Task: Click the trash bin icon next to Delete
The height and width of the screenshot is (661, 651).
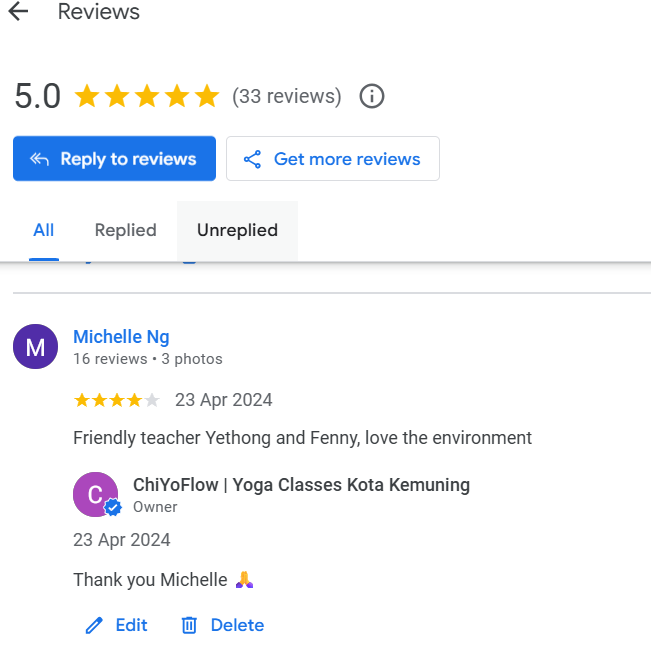Action: (189, 625)
